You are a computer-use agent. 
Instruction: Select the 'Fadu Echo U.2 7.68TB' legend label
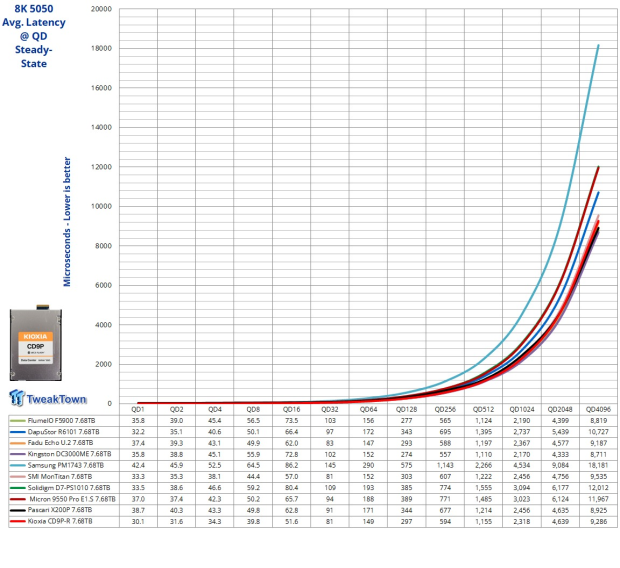pyautogui.click(x=60, y=443)
